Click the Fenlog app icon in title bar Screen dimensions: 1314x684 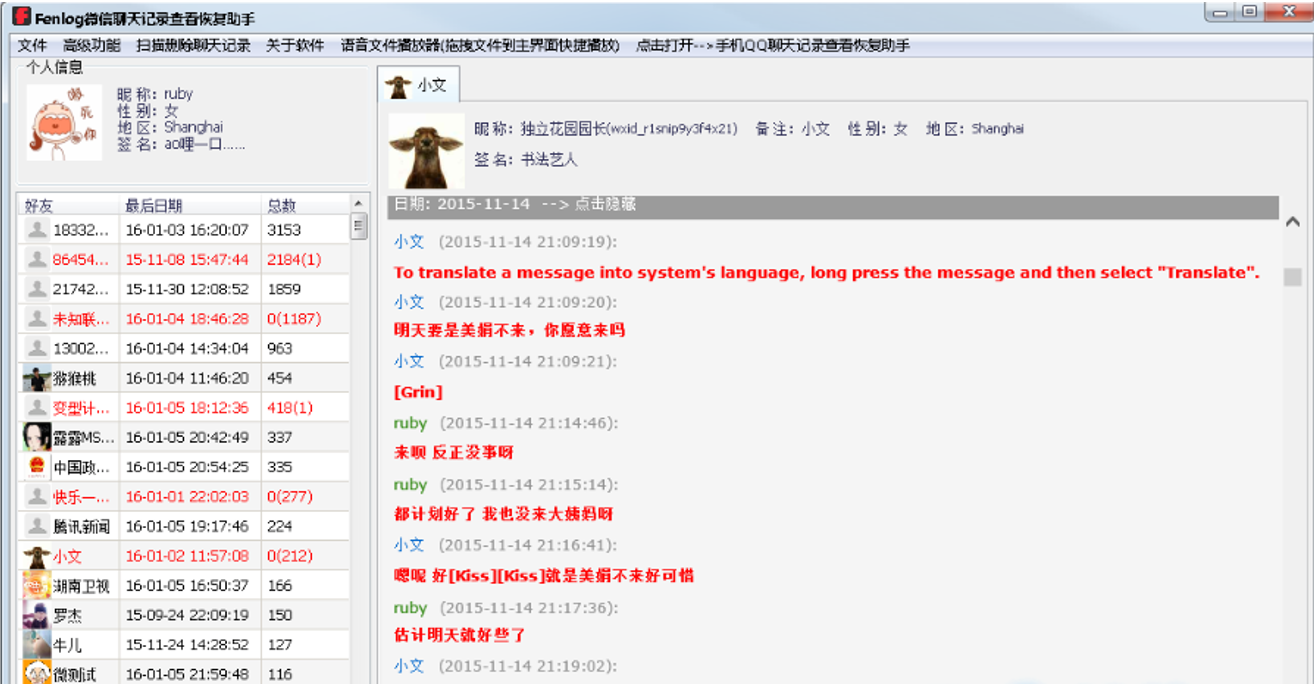(x=20, y=17)
